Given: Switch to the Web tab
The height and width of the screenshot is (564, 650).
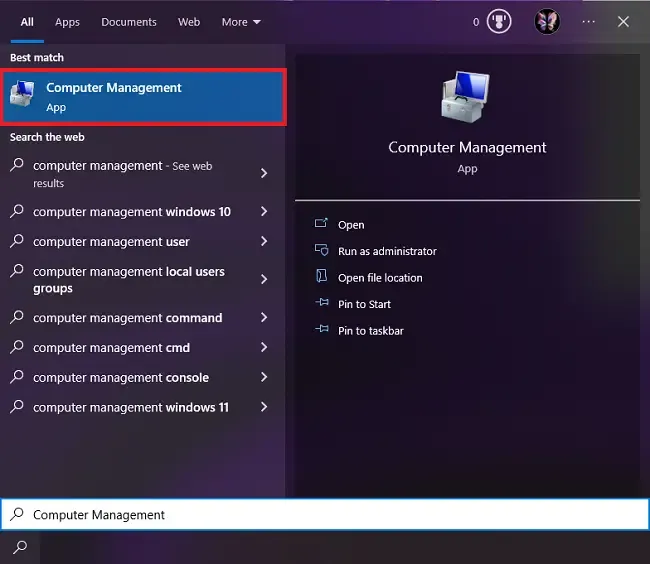Looking at the screenshot, I should (189, 22).
